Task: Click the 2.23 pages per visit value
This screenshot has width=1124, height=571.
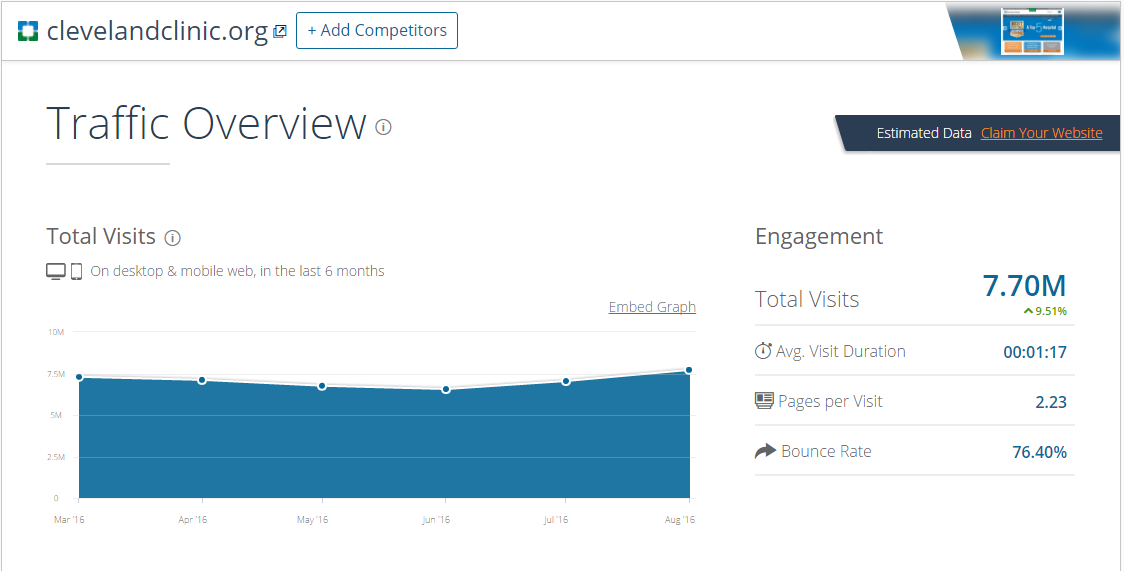Action: tap(1051, 402)
